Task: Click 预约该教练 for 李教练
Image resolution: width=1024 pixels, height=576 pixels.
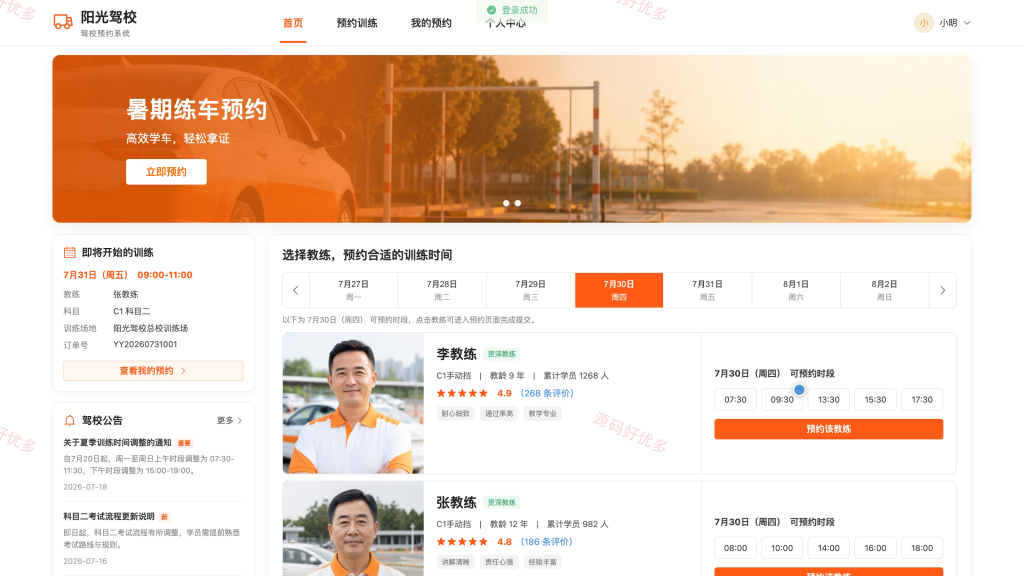Action: click(829, 429)
